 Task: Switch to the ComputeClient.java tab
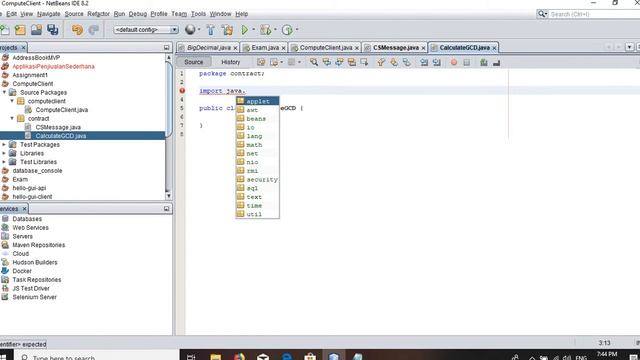(x=326, y=48)
